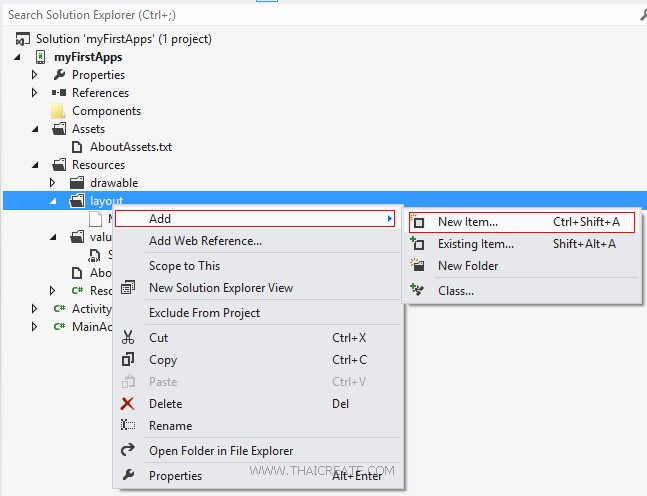Click the Class icon in submenu
Viewport: 647px width, 496px height.
point(418,290)
